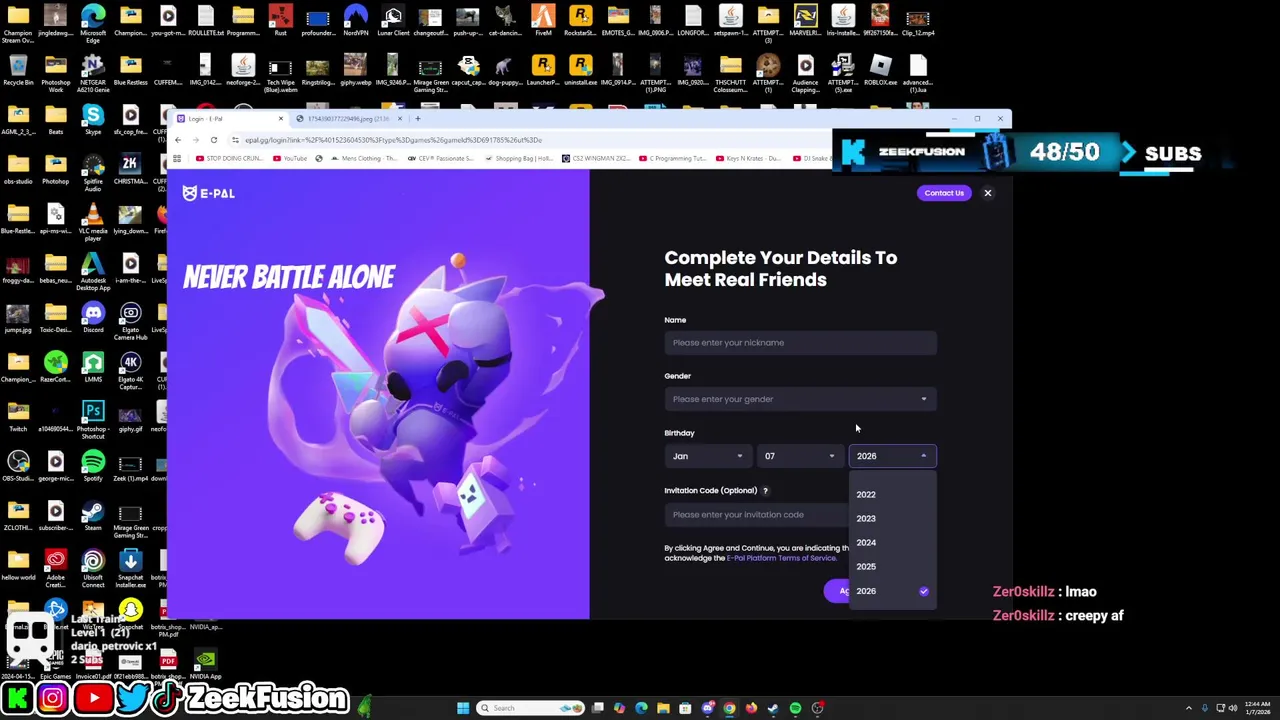Viewport: 1280px width, 720px height.
Task: Open VLC media player shortcut
Action: click(93, 220)
